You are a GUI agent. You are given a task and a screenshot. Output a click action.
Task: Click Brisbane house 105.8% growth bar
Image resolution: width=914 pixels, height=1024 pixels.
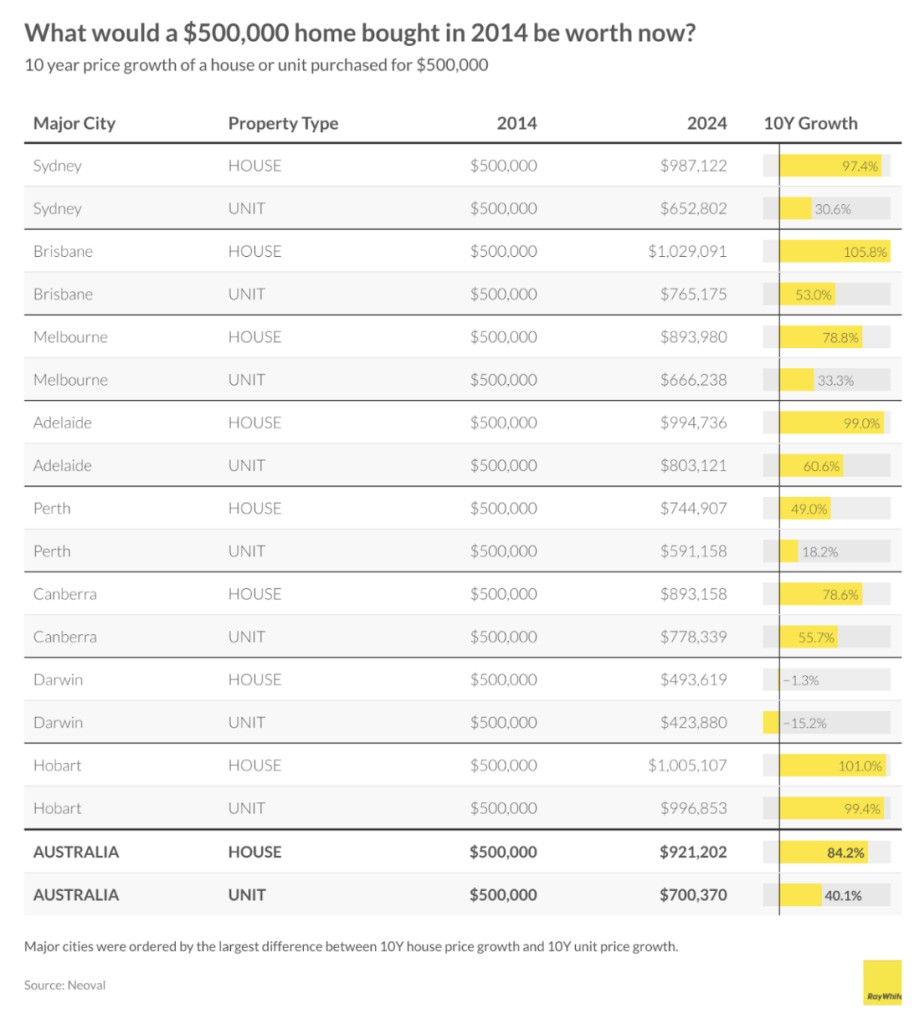(x=833, y=252)
